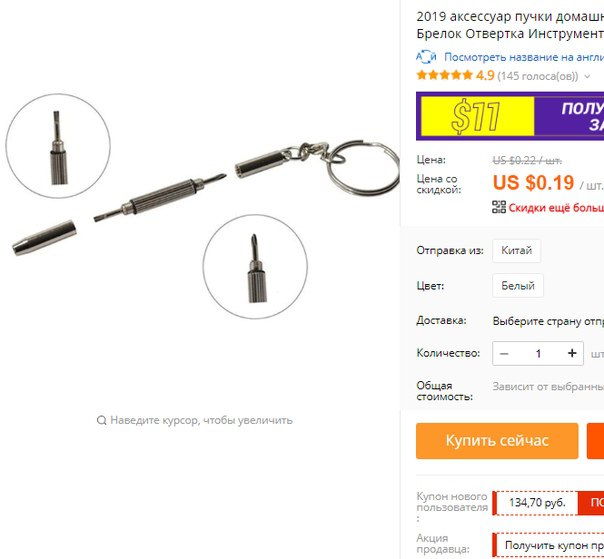Expand the rating details chevron
The image size is (604, 559).
click(x=587, y=76)
